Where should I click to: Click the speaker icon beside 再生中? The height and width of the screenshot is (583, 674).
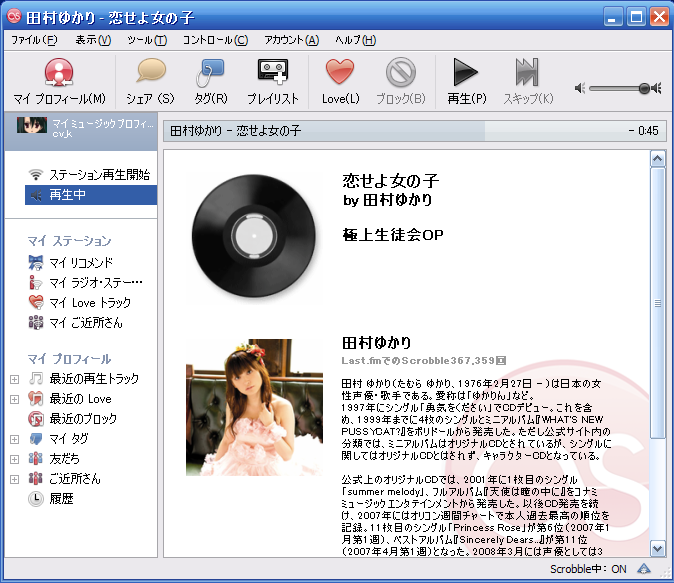(36, 195)
